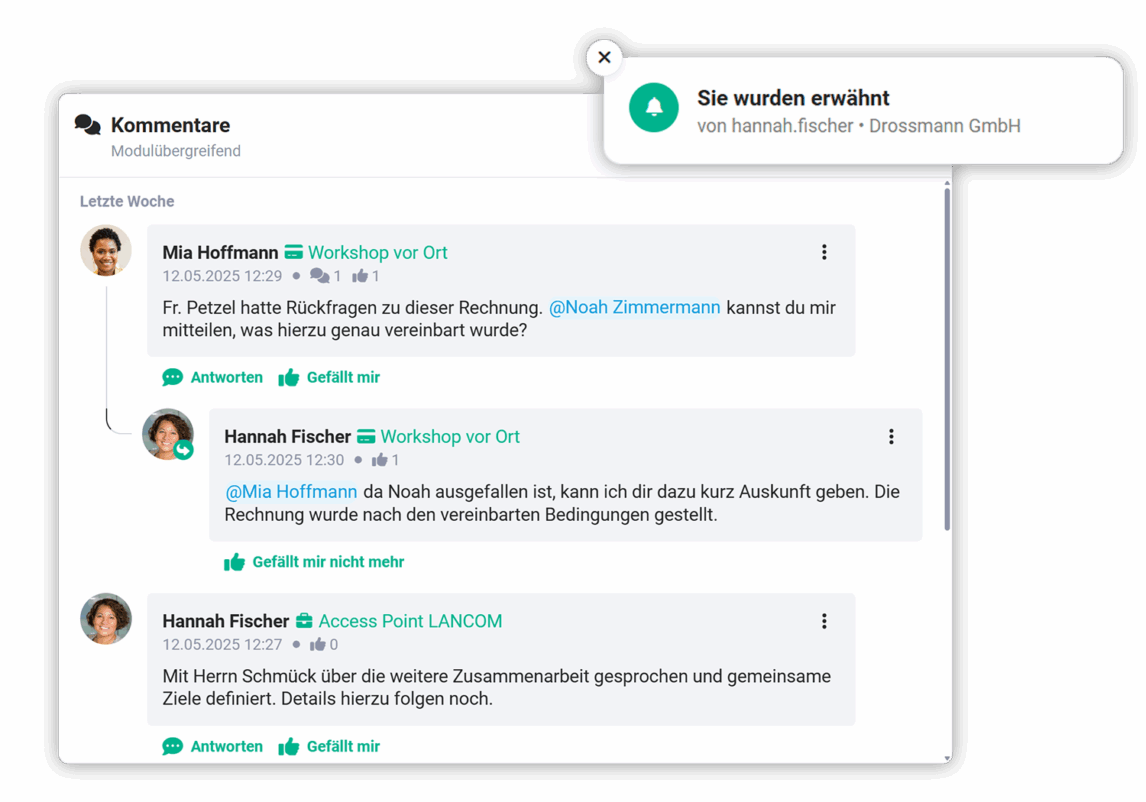
Task: Close the mention notification popup
Action: click(604, 57)
